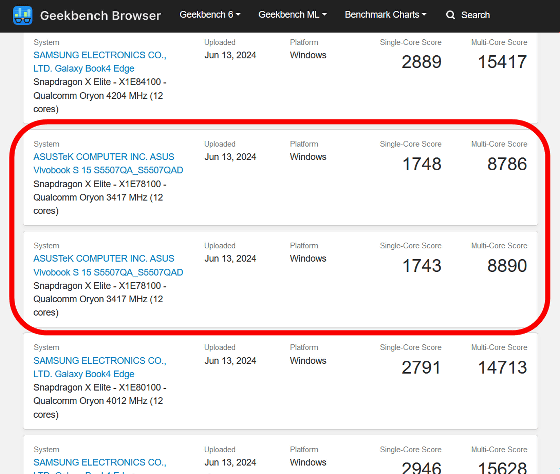Viewport: 560px width, 474px height.
Task: Select multi-core score 15417
Action: point(502,62)
